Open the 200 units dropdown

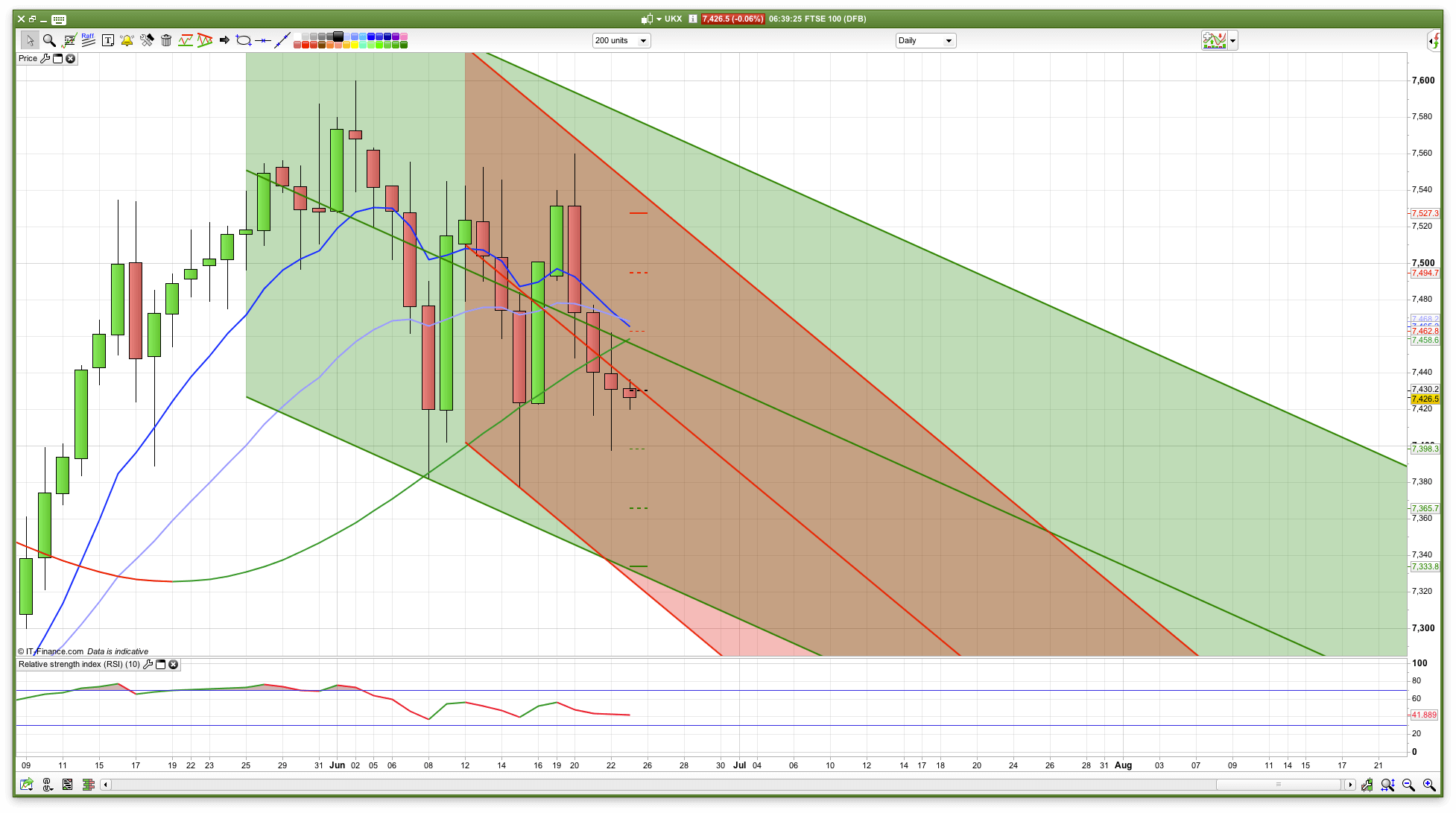pos(621,40)
